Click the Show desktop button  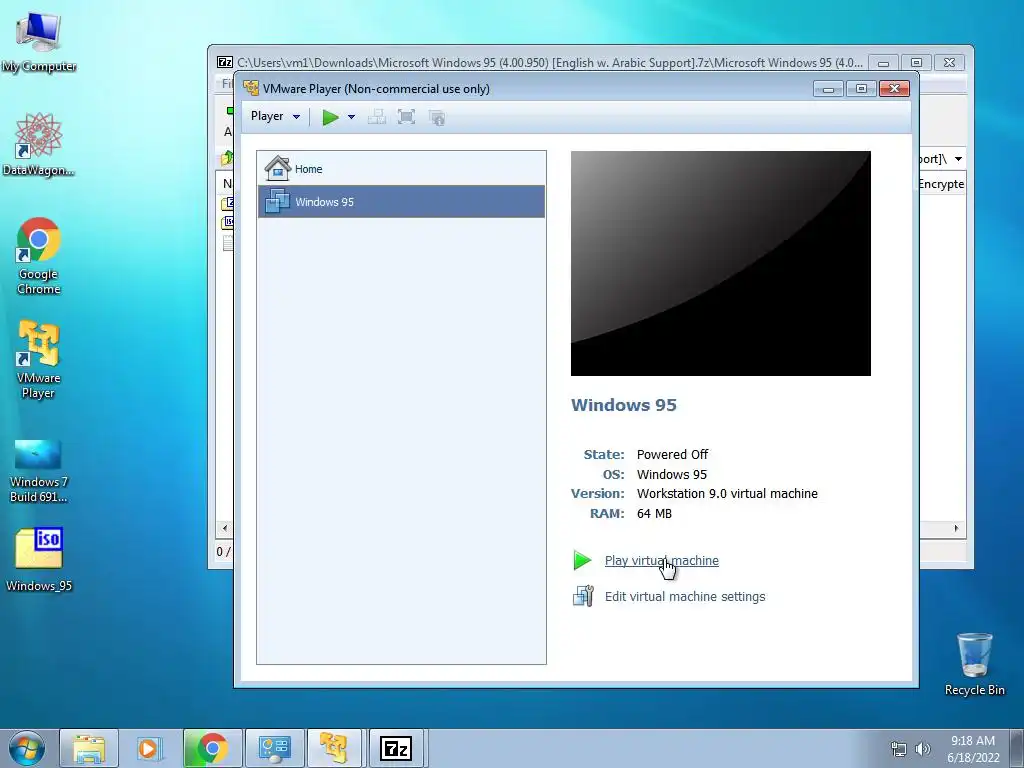pyautogui.click(x=1017, y=748)
